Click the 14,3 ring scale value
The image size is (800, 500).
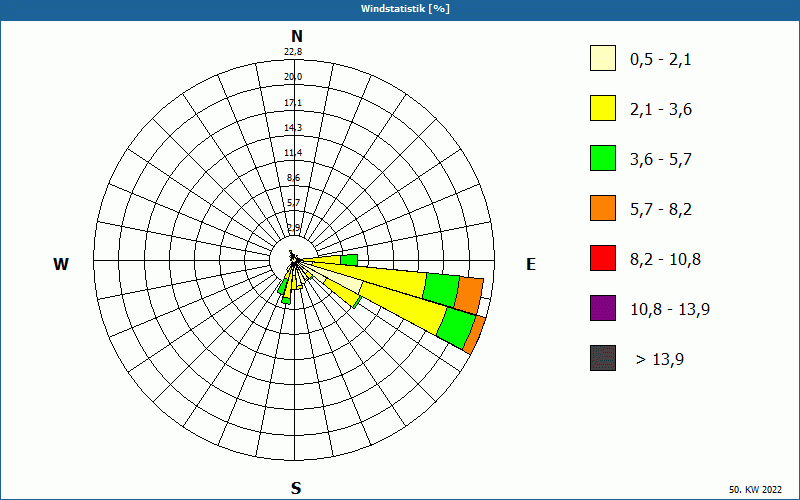[x=293, y=128]
